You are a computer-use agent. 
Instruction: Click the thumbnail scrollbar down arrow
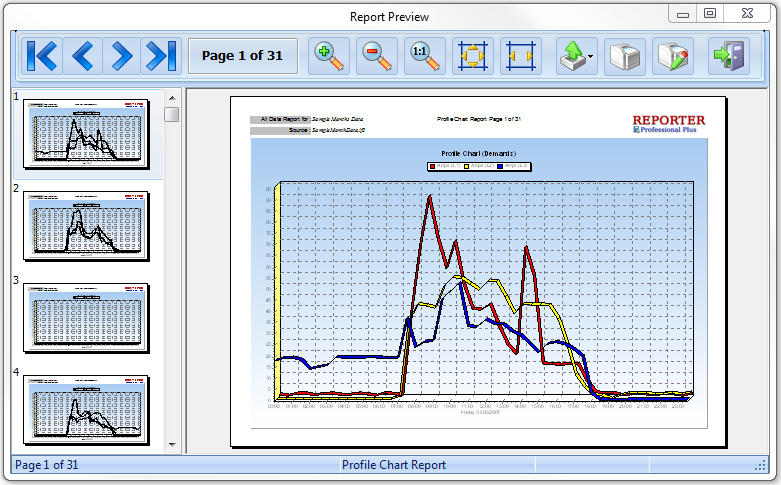tap(172, 445)
